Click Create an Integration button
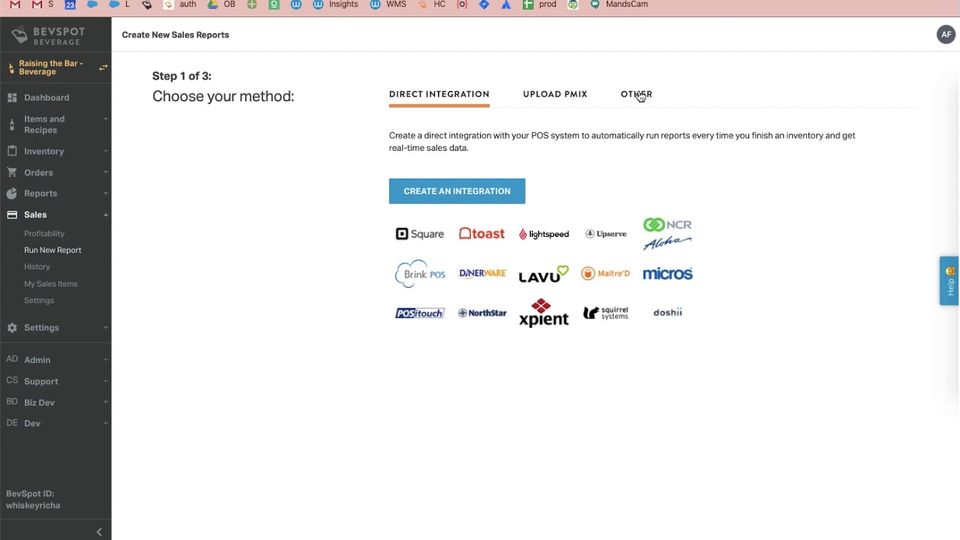The height and width of the screenshot is (540, 960). [457, 191]
